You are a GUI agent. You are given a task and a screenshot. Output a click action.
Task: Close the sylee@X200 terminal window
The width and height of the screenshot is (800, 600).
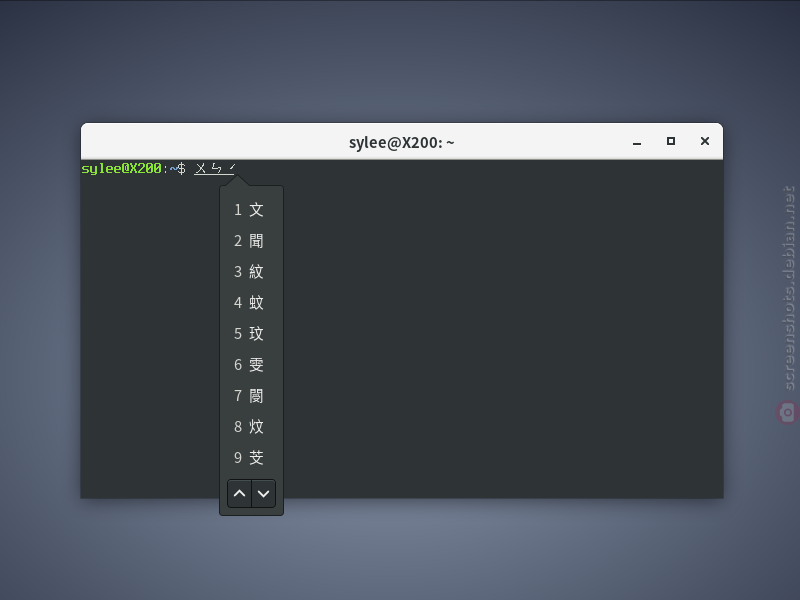(x=705, y=141)
